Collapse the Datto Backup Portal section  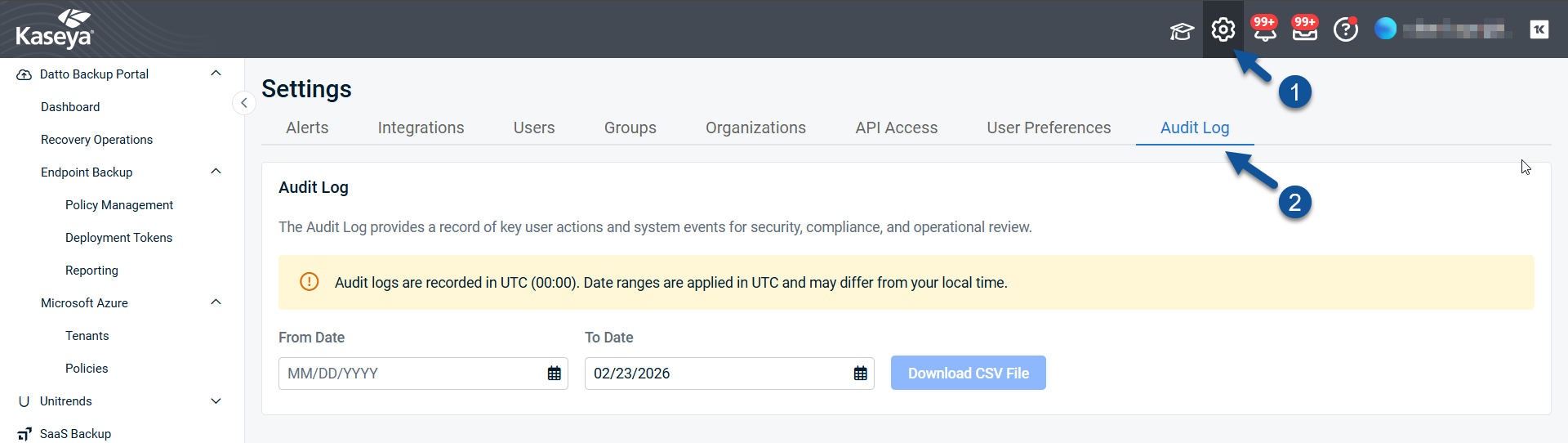tap(216, 74)
